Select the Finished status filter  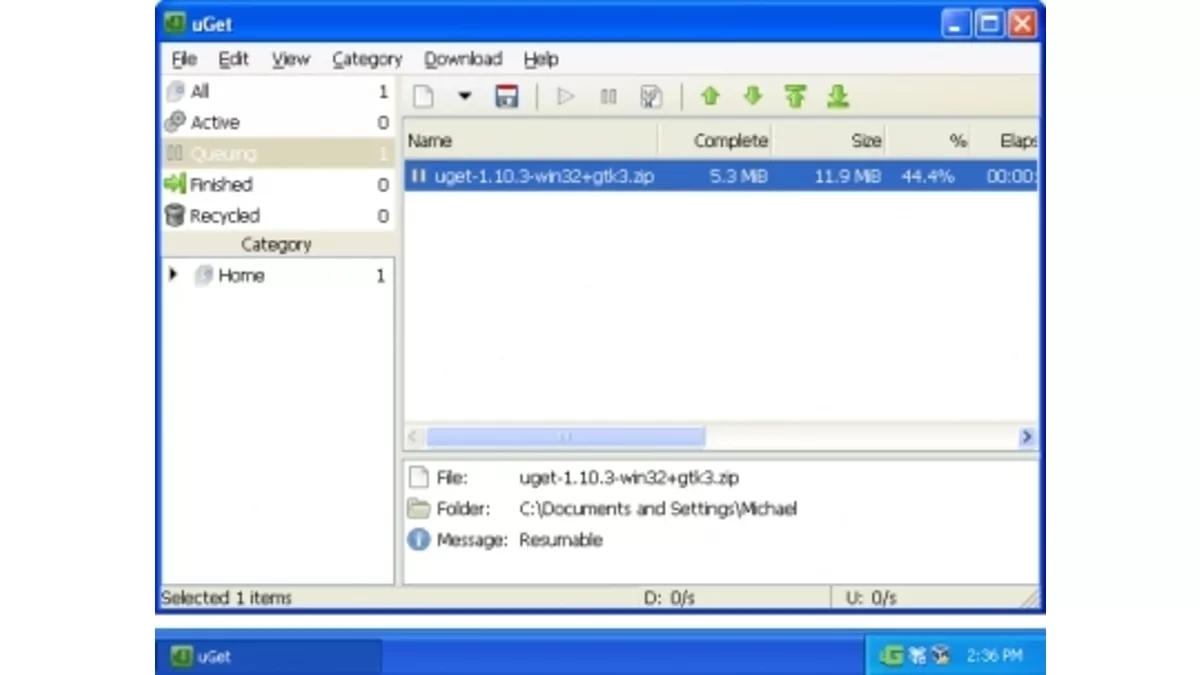point(221,185)
